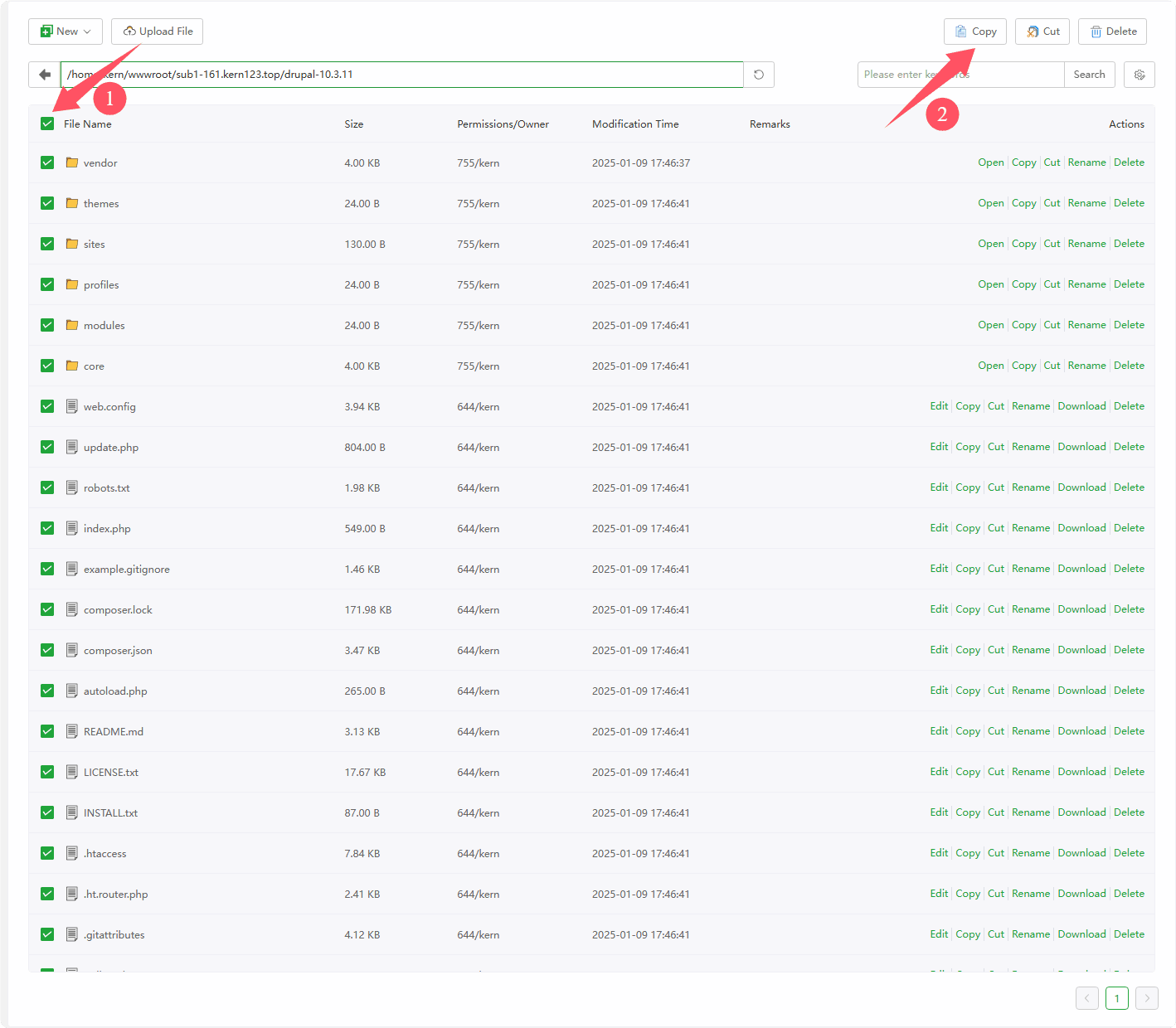1176x1028 pixels.
Task: Click the core folder icon
Action: [x=72, y=366]
